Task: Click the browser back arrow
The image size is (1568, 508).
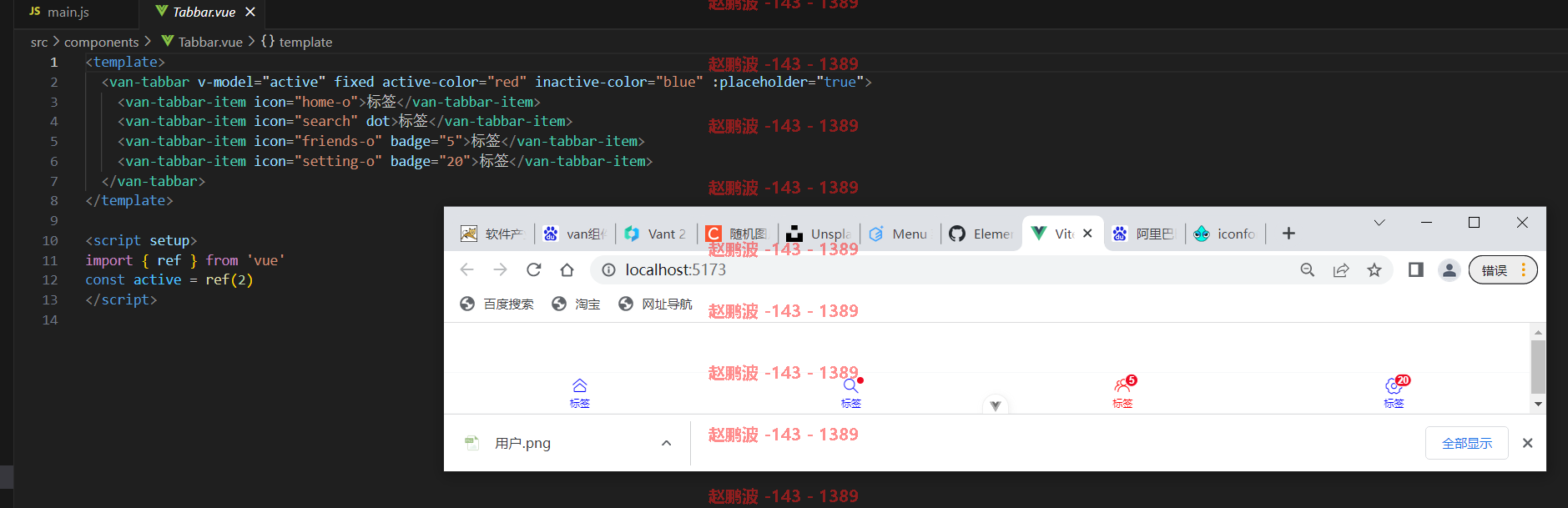Action: point(467,269)
